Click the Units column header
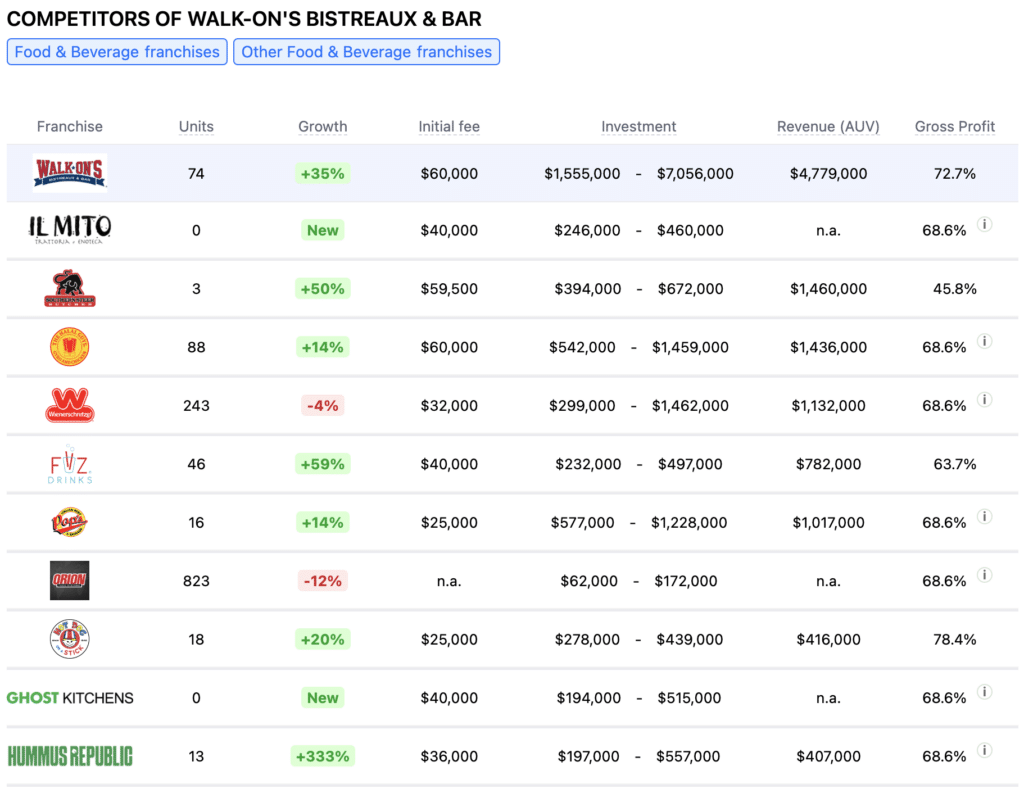This screenshot has width=1024, height=807. (x=196, y=126)
